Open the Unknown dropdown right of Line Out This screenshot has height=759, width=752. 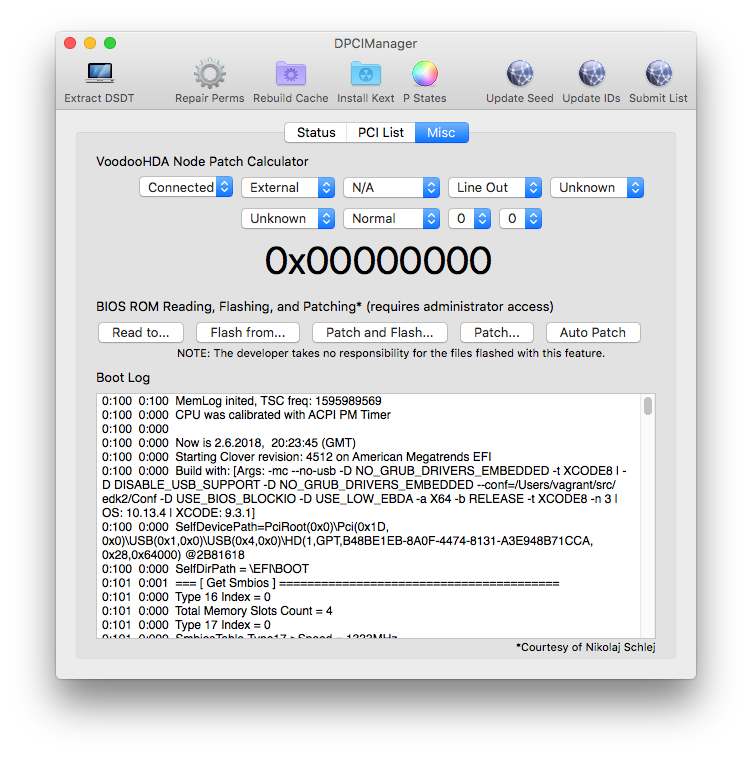pyautogui.click(x=597, y=187)
